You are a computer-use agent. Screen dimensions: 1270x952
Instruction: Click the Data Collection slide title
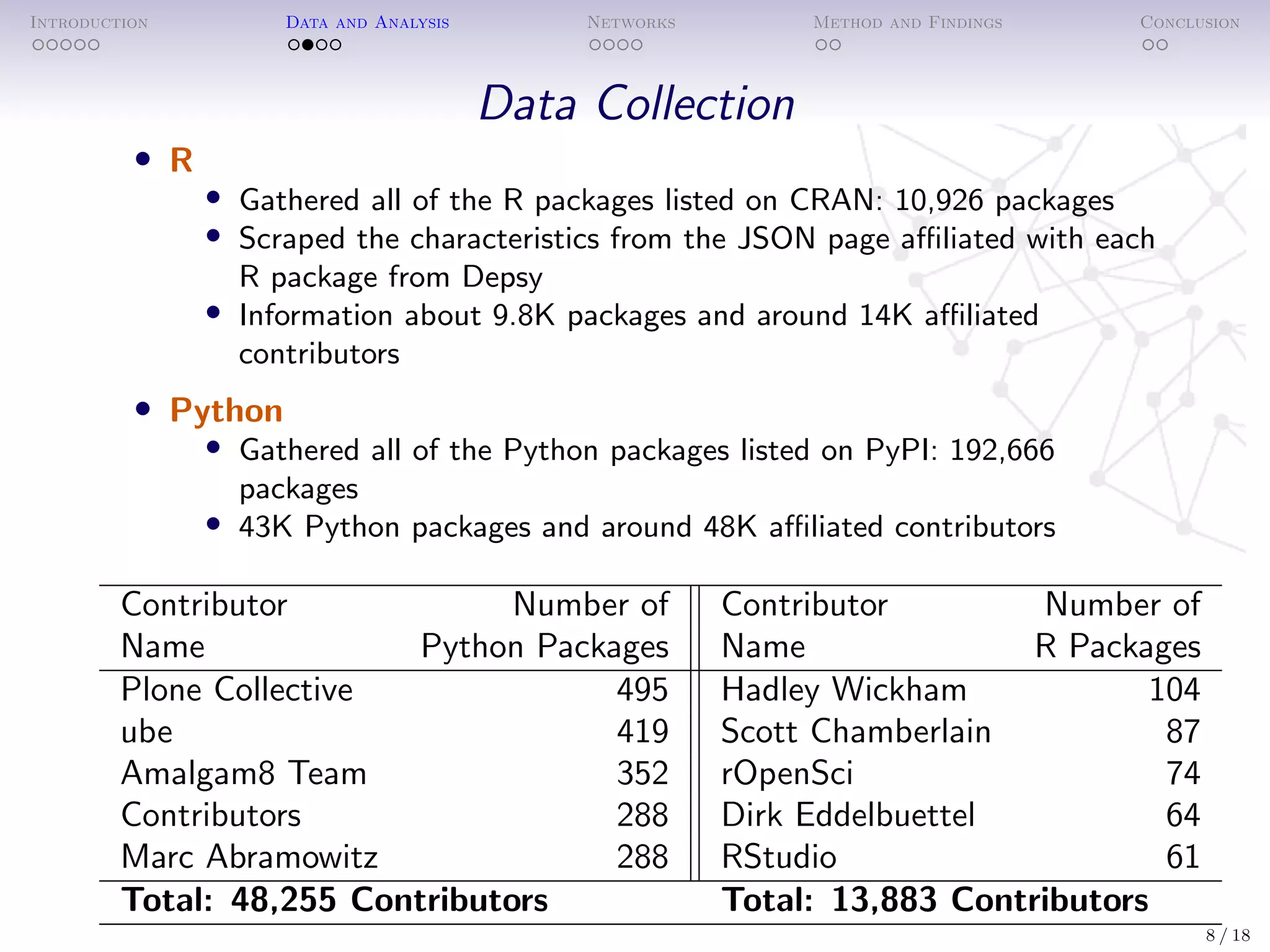637,103
